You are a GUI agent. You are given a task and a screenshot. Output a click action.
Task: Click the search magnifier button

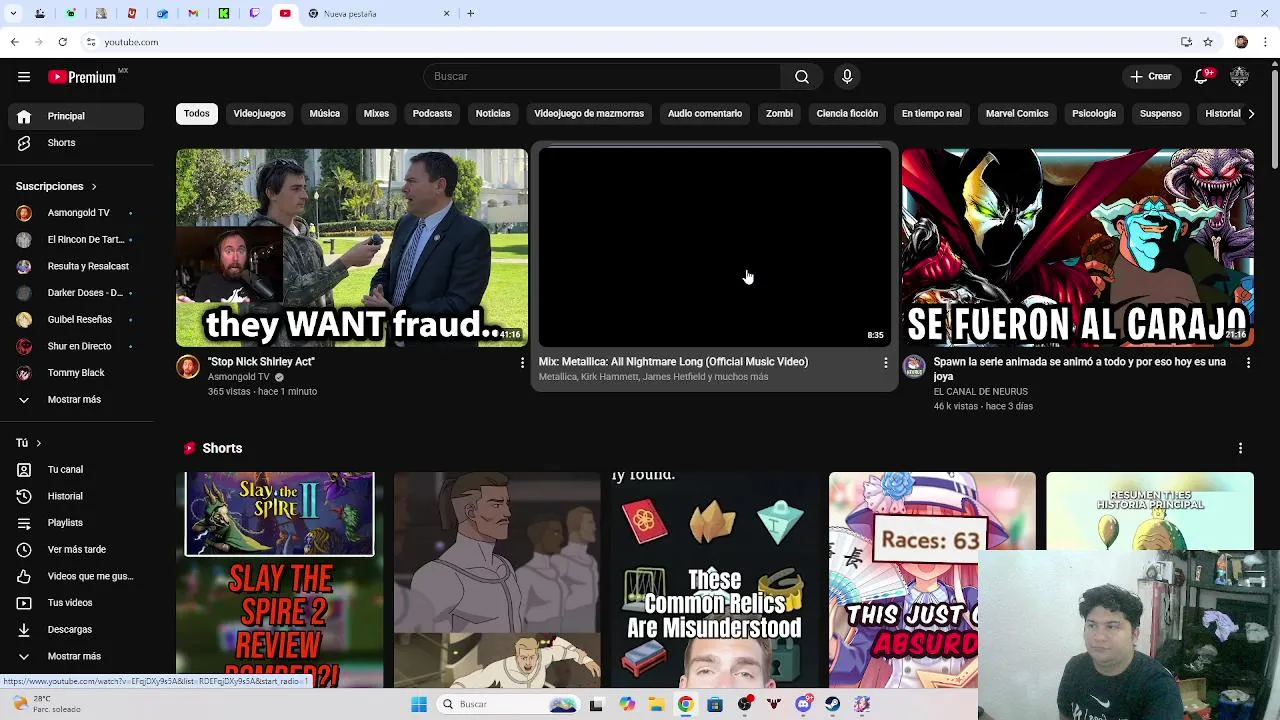point(802,77)
